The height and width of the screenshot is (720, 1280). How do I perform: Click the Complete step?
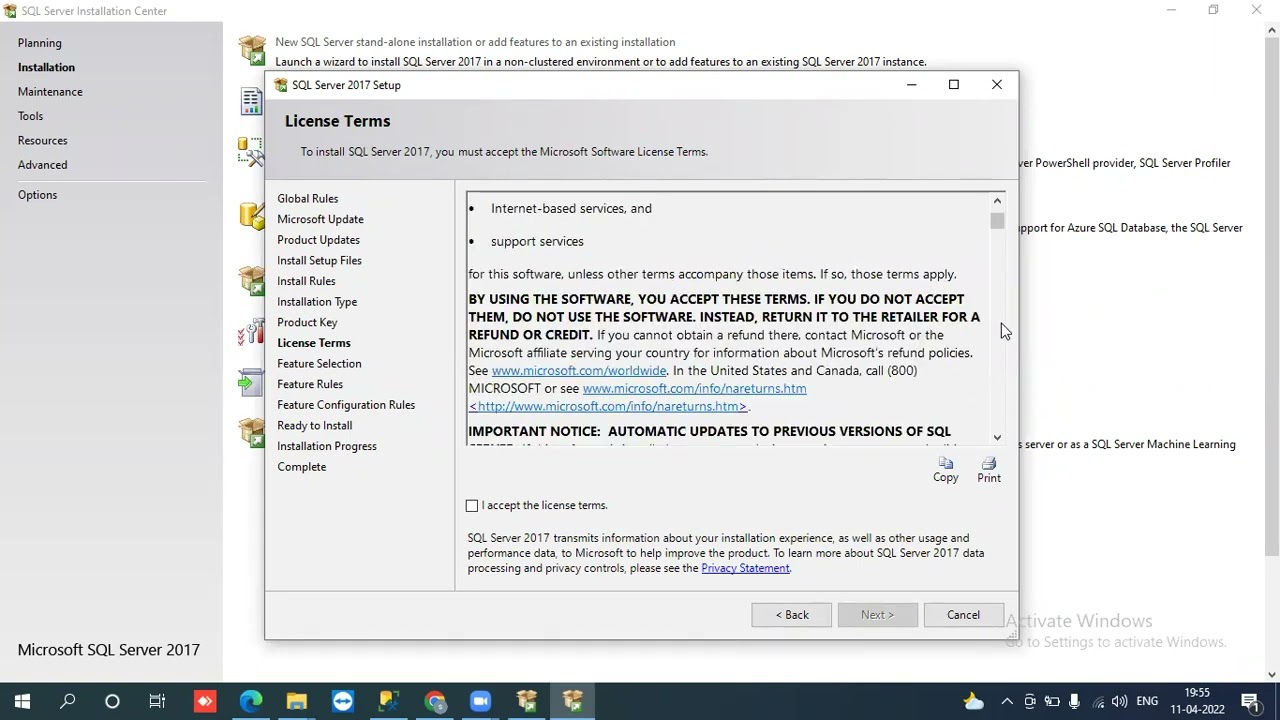pyautogui.click(x=301, y=467)
